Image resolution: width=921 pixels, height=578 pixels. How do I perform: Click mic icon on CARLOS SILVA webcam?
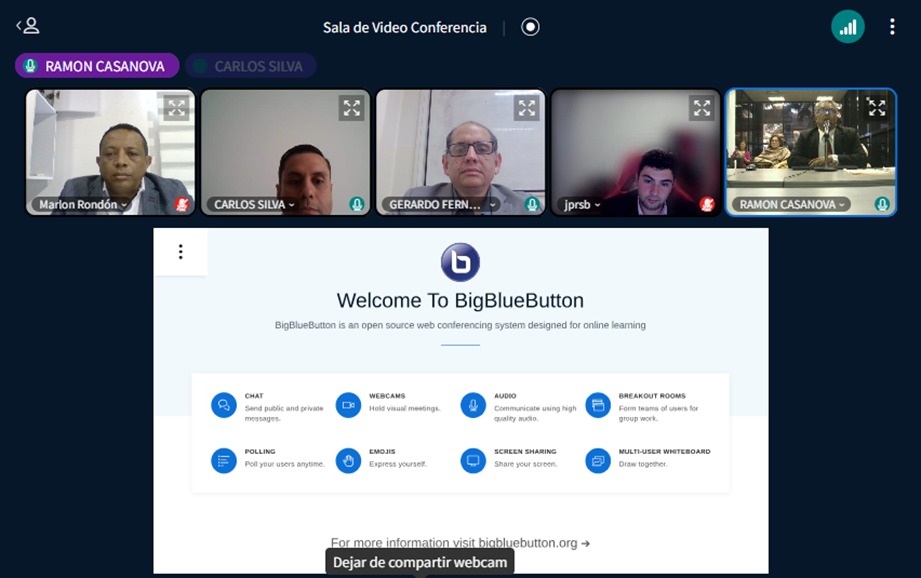coord(357,204)
